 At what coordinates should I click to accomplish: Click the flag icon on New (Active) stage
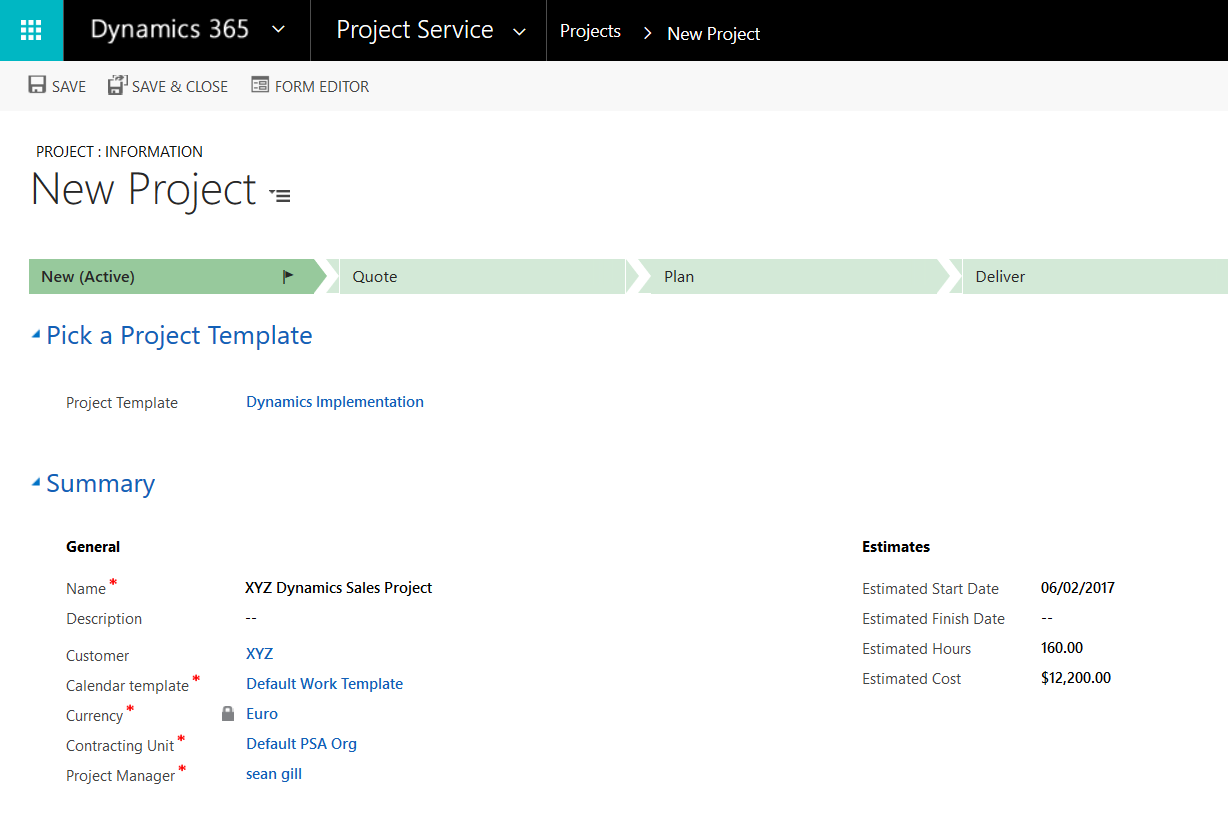(x=289, y=276)
